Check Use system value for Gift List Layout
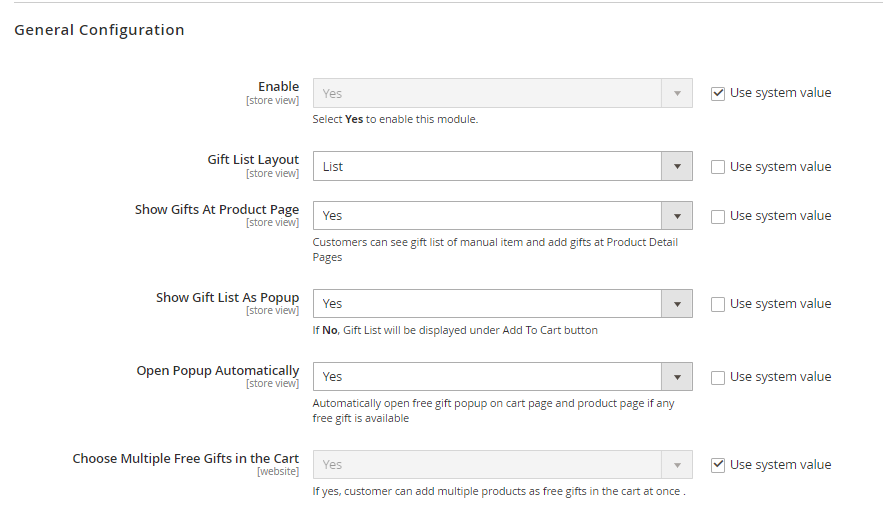This screenshot has width=883, height=509. 718,167
